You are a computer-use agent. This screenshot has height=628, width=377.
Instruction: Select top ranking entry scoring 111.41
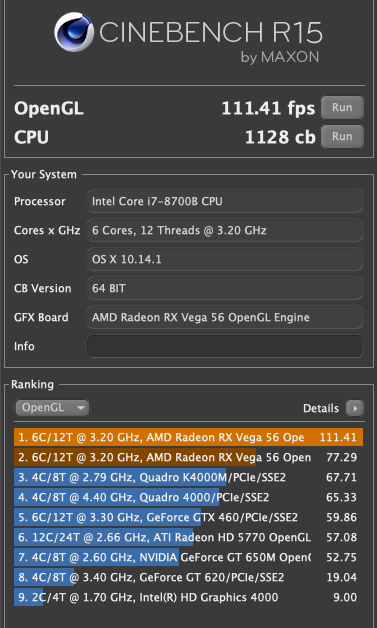click(x=188, y=437)
